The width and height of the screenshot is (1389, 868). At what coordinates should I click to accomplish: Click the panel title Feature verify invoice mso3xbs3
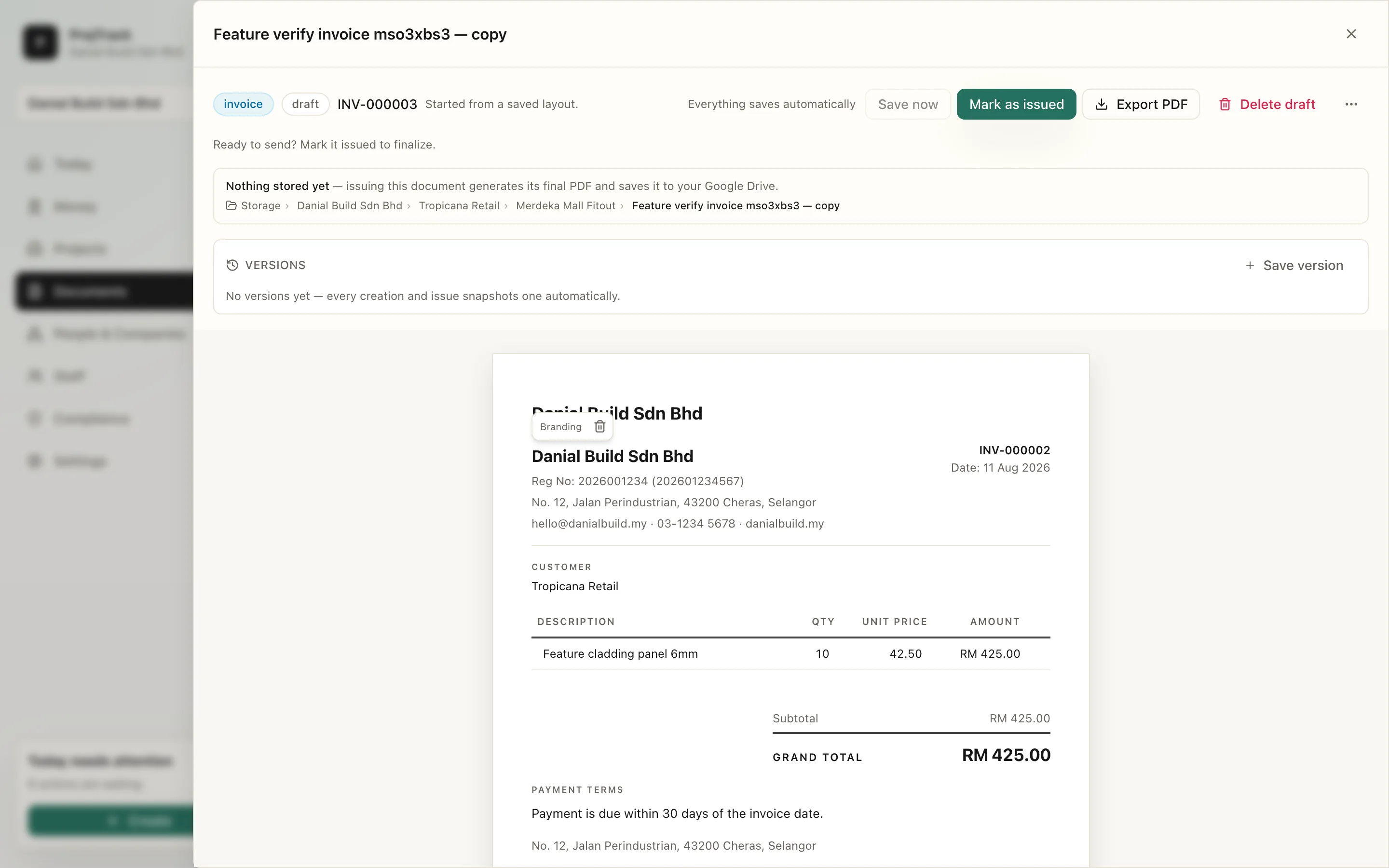point(360,34)
